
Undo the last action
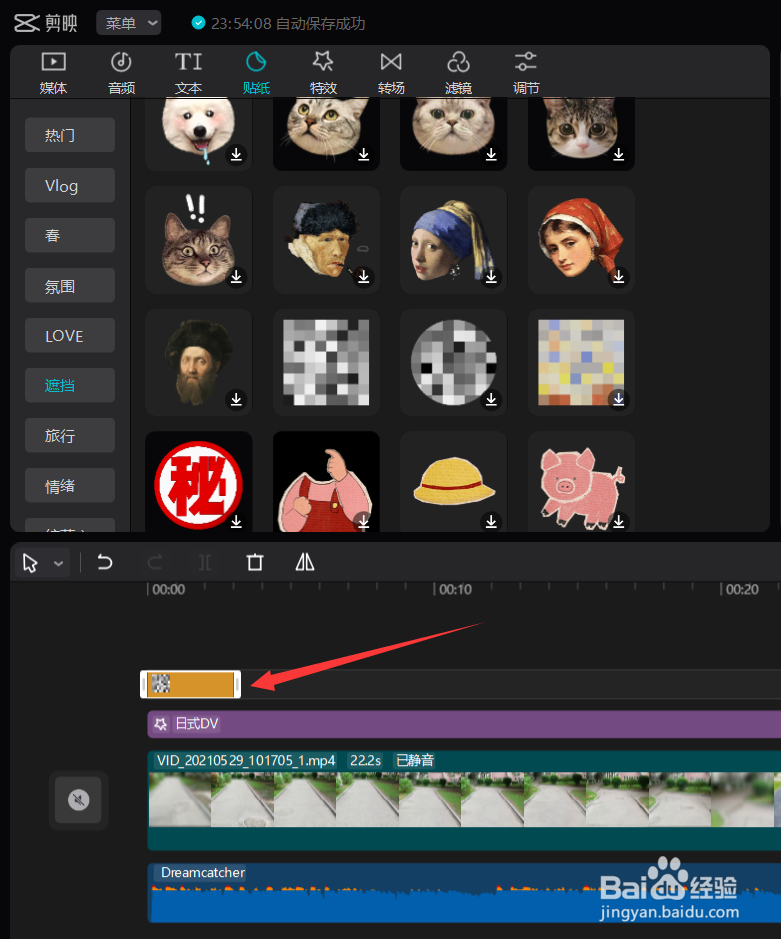point(105,562)
